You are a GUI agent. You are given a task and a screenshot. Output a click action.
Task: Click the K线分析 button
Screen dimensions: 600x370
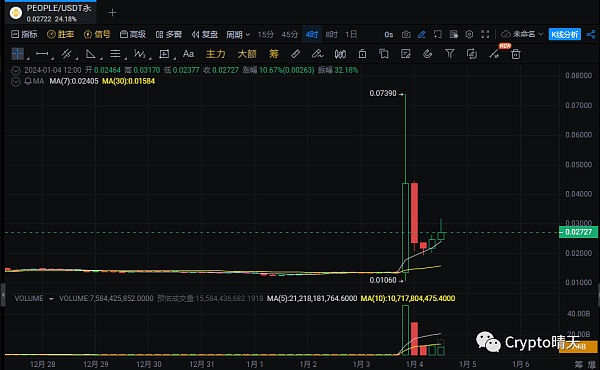565,34
